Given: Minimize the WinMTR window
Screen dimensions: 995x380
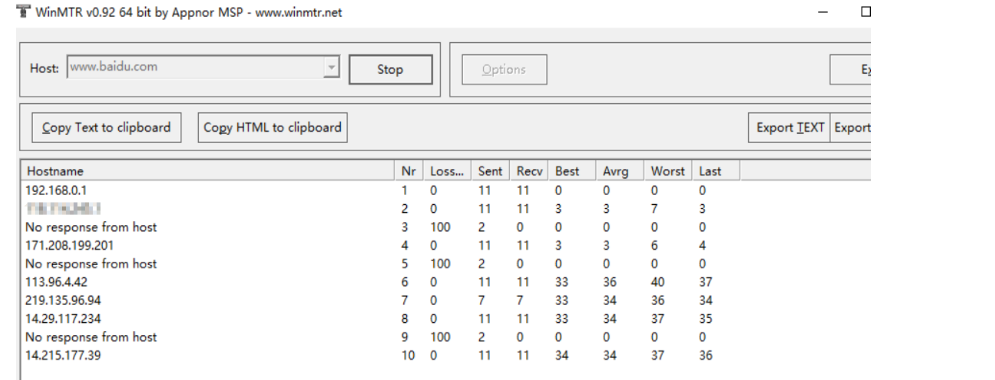Looking at the screenshot, I should (x=823, y=11).
